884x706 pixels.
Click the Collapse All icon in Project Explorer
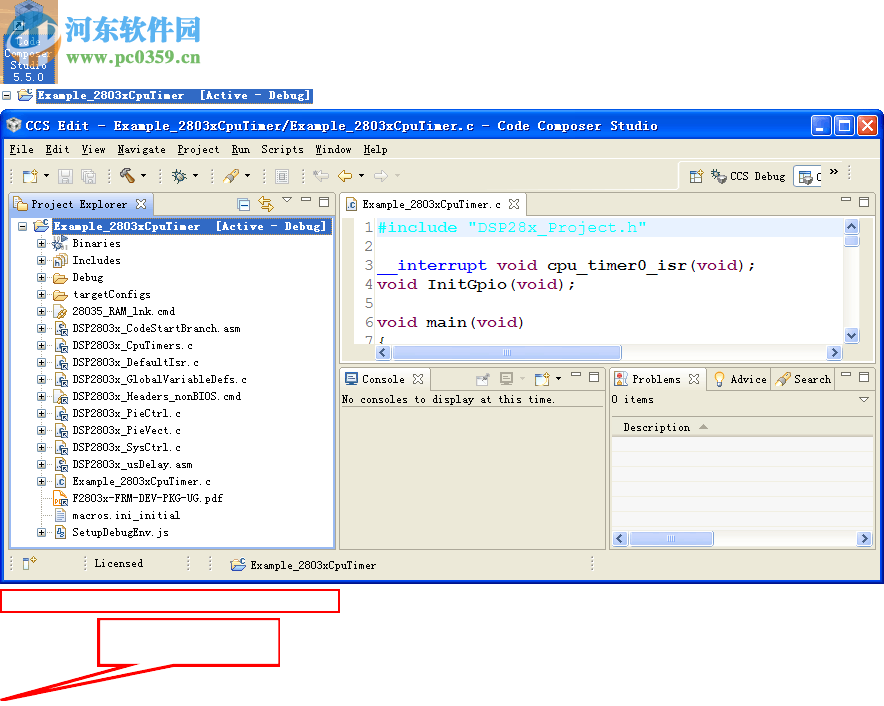click(244, 204)
